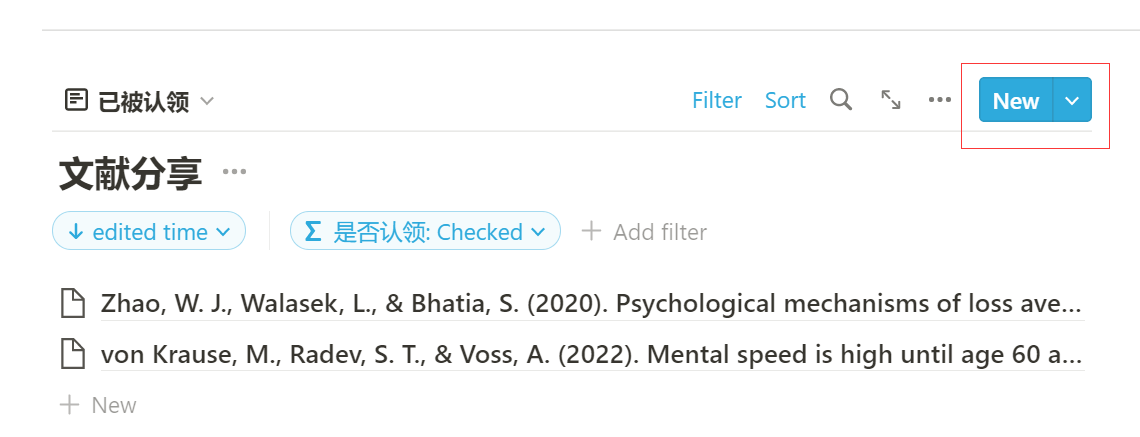Open page icon of Zhao 2020 entry
The height and width of the screenshot is (437, 1140).
coord(73,303)
